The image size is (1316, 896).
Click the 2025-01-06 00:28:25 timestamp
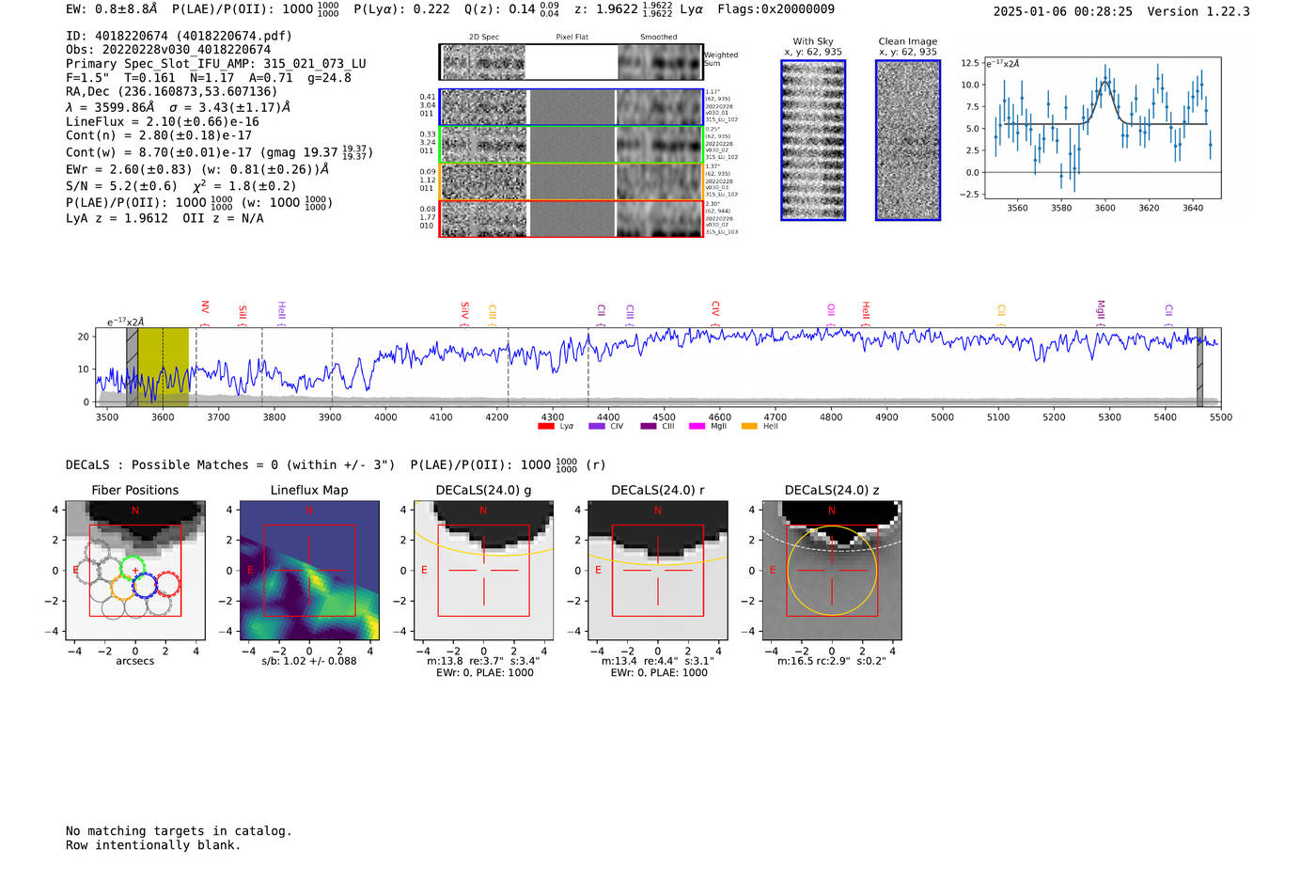pos(1063,11)
